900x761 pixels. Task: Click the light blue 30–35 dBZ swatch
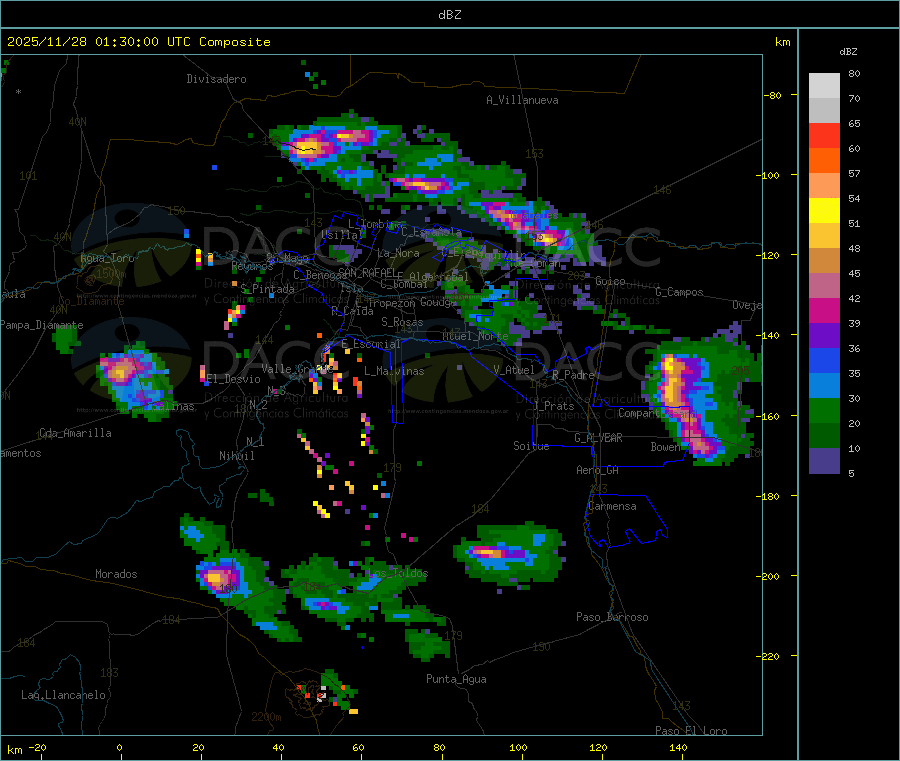[x=824, y=386]
